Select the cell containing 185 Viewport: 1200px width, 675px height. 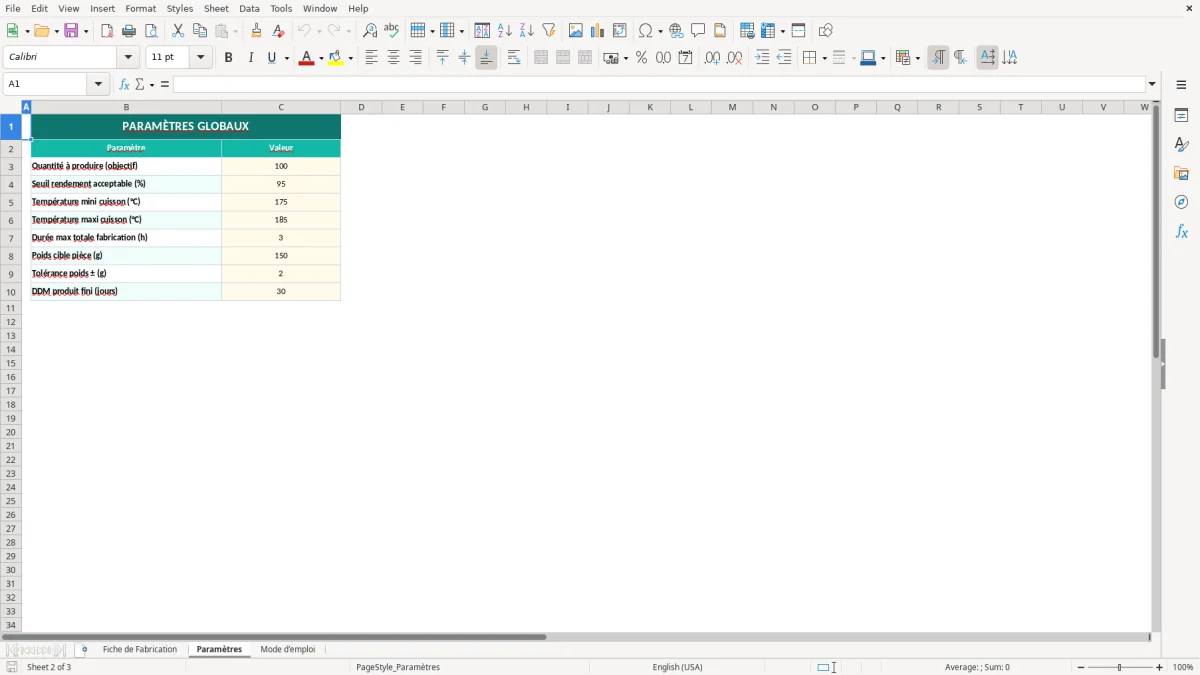[x=281, y=220]
